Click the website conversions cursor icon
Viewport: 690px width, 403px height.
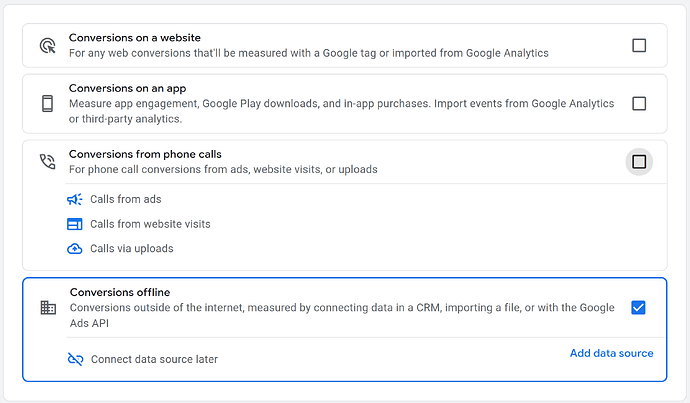point(47,45)
